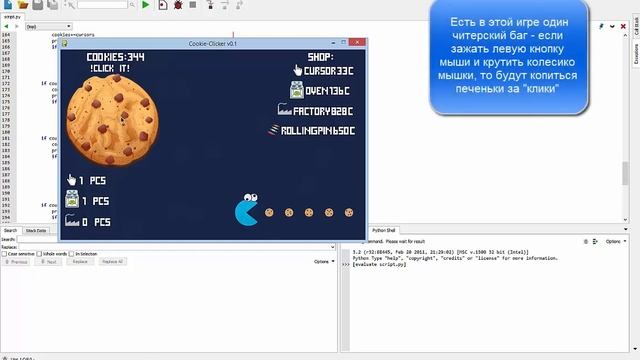
Task: Close the Cookie-Clicker game window
Action: 357,42
